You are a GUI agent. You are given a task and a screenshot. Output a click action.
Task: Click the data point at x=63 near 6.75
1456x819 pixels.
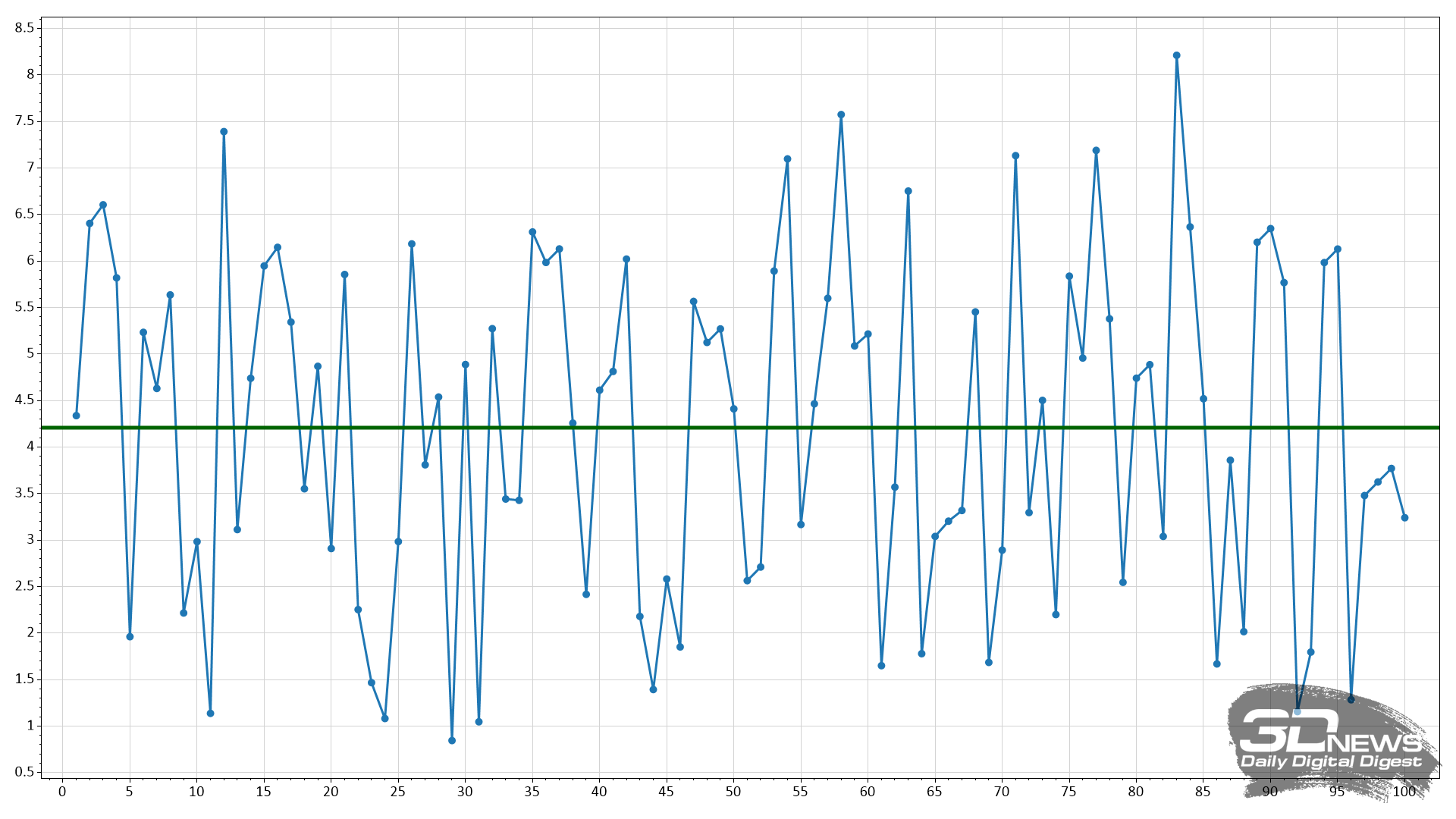[908, 191]
